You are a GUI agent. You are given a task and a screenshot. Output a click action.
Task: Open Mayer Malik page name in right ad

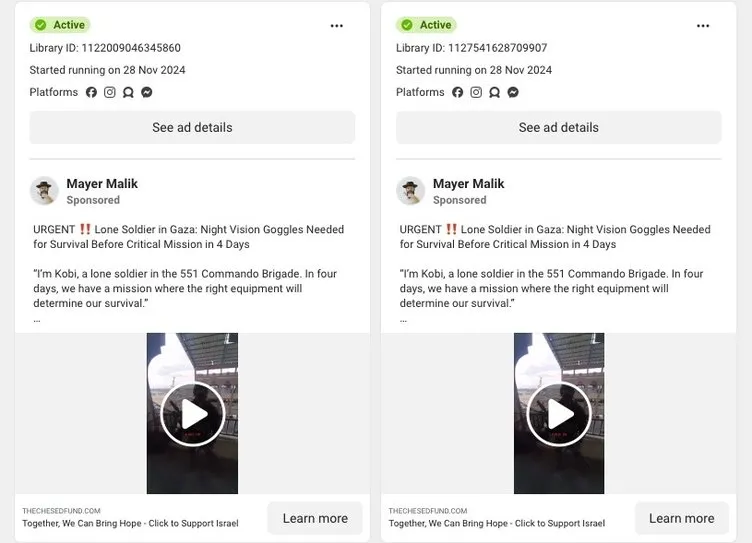468,184
